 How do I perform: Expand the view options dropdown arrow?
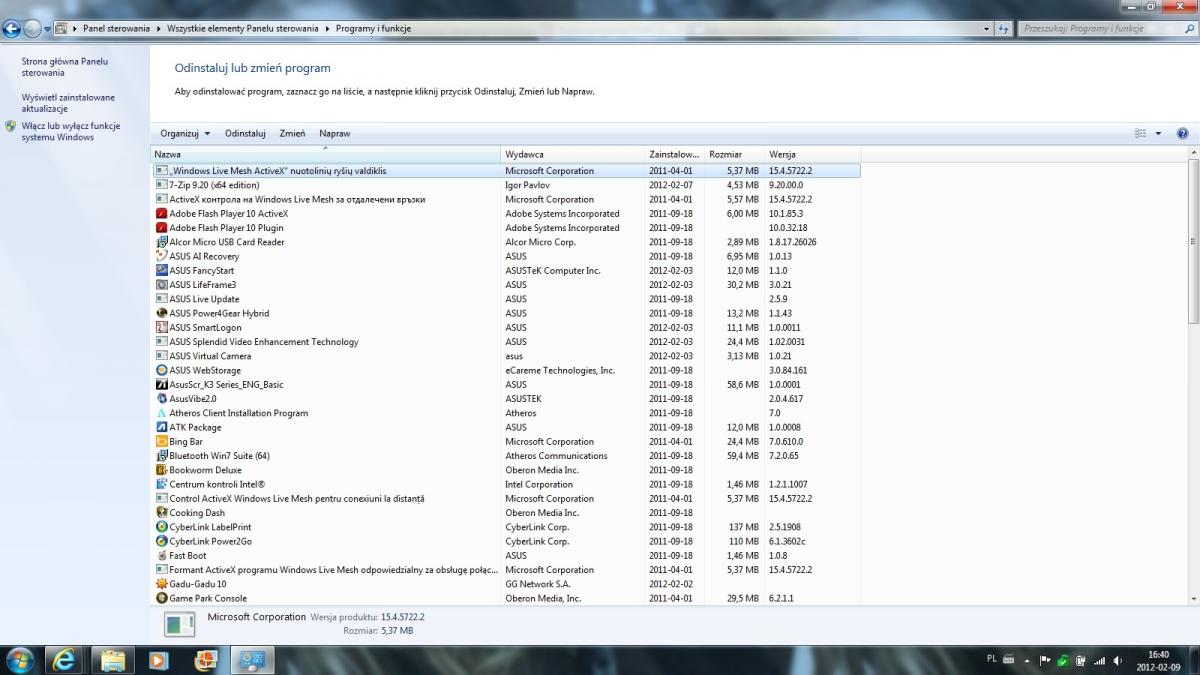point(1159,133)
